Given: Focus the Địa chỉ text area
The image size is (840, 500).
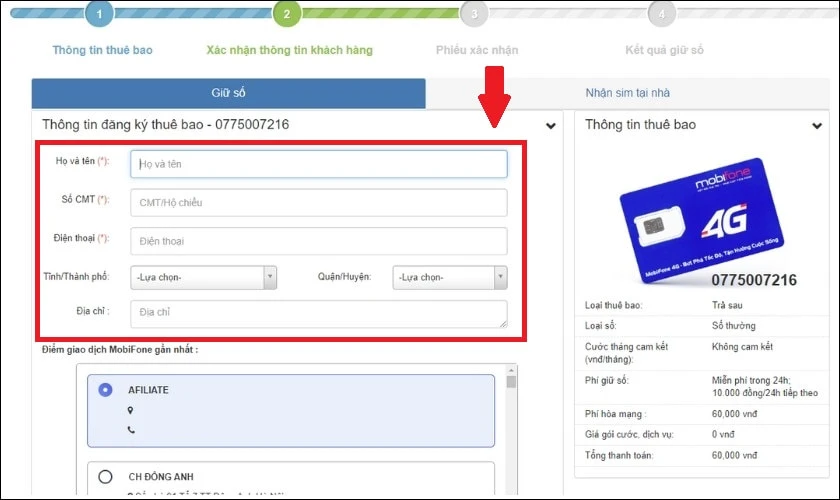Looking at the screenshot, I should pos(319,314).
